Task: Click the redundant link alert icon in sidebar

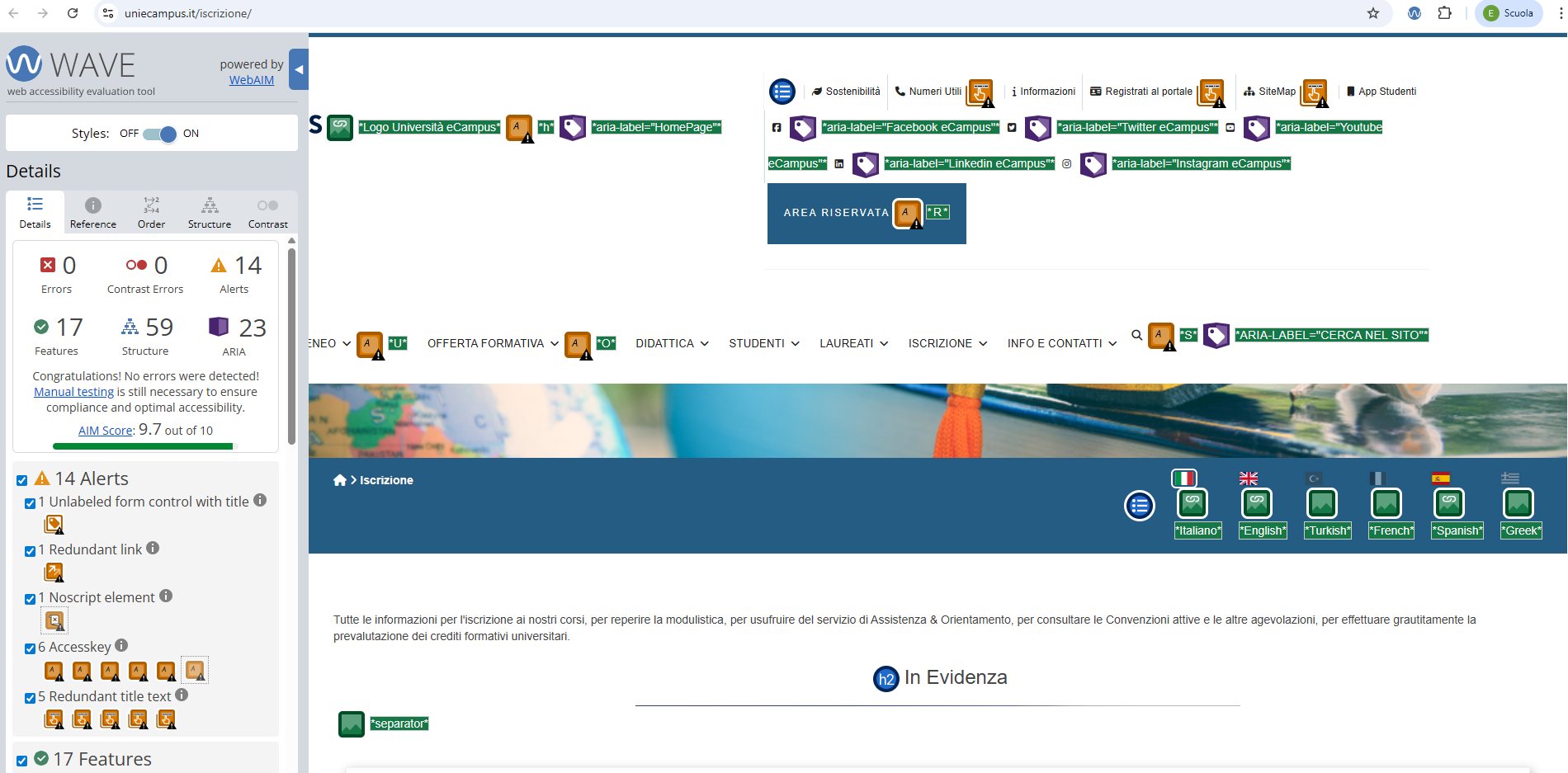Action: (x=54, y=573)
